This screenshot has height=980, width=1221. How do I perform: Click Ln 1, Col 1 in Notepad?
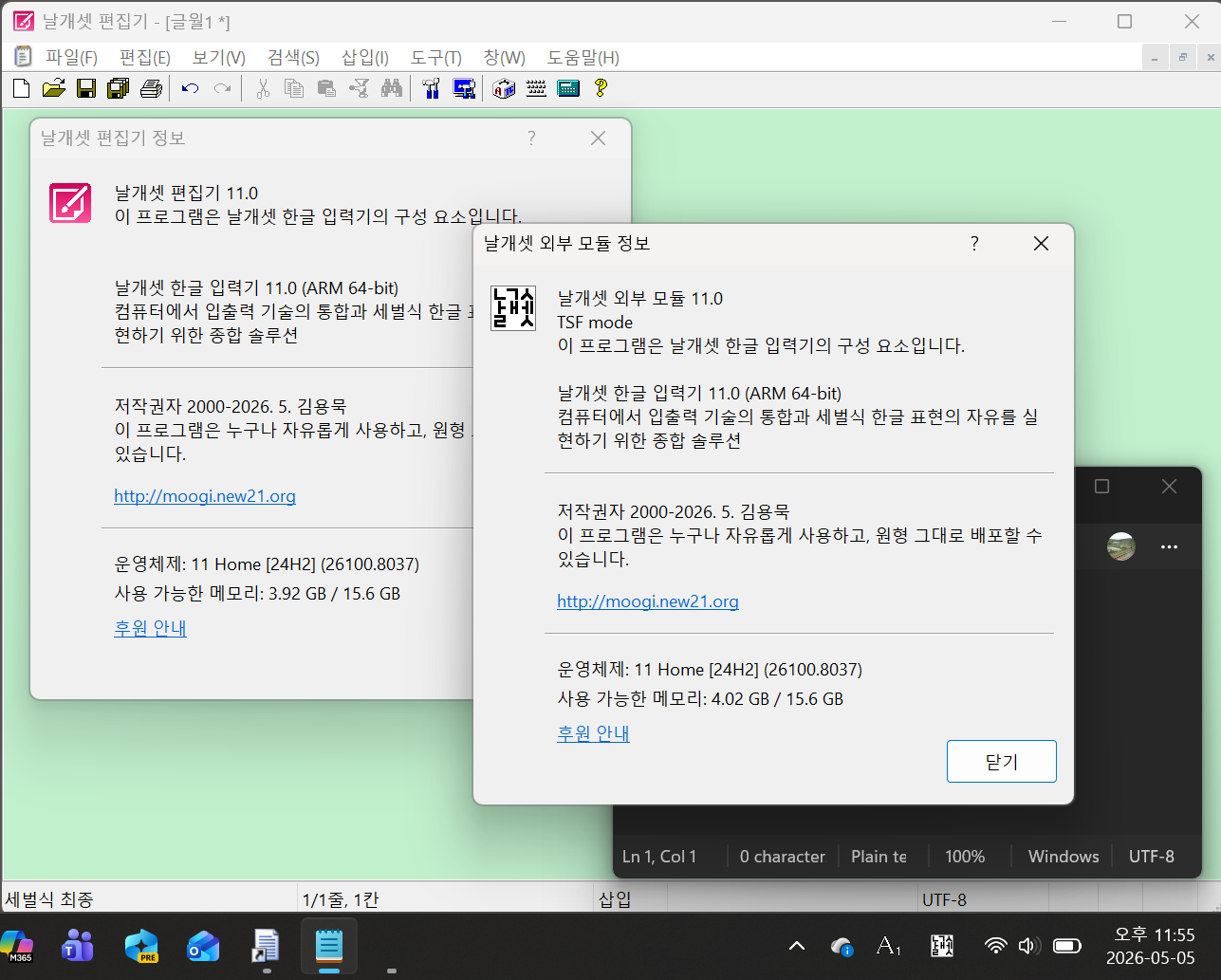[x=659, y=857]
